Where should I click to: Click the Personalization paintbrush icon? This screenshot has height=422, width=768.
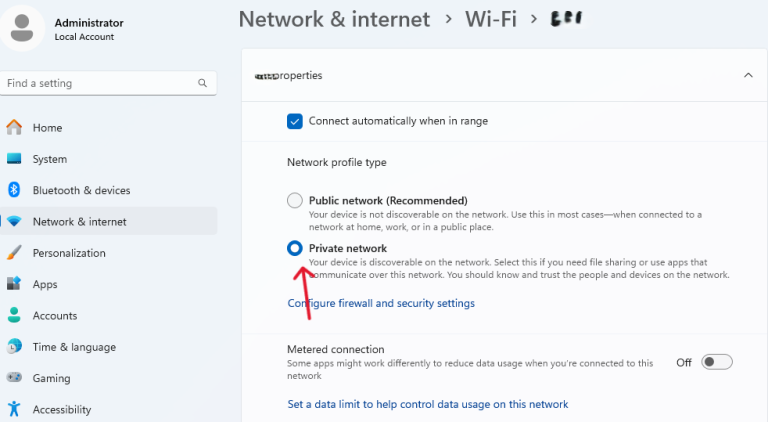click(x=14, y=253)
